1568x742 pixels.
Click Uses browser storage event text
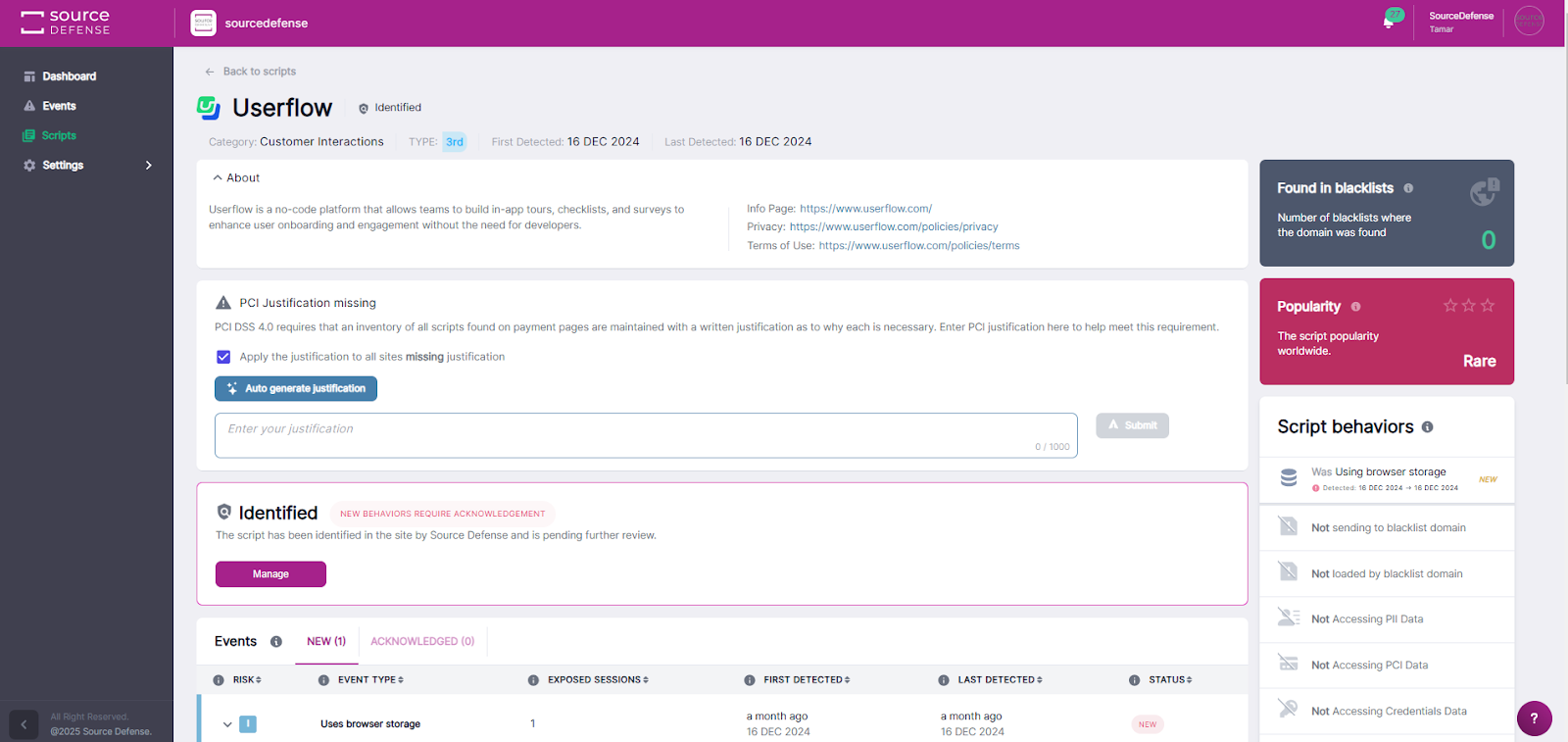coord(370,724)
